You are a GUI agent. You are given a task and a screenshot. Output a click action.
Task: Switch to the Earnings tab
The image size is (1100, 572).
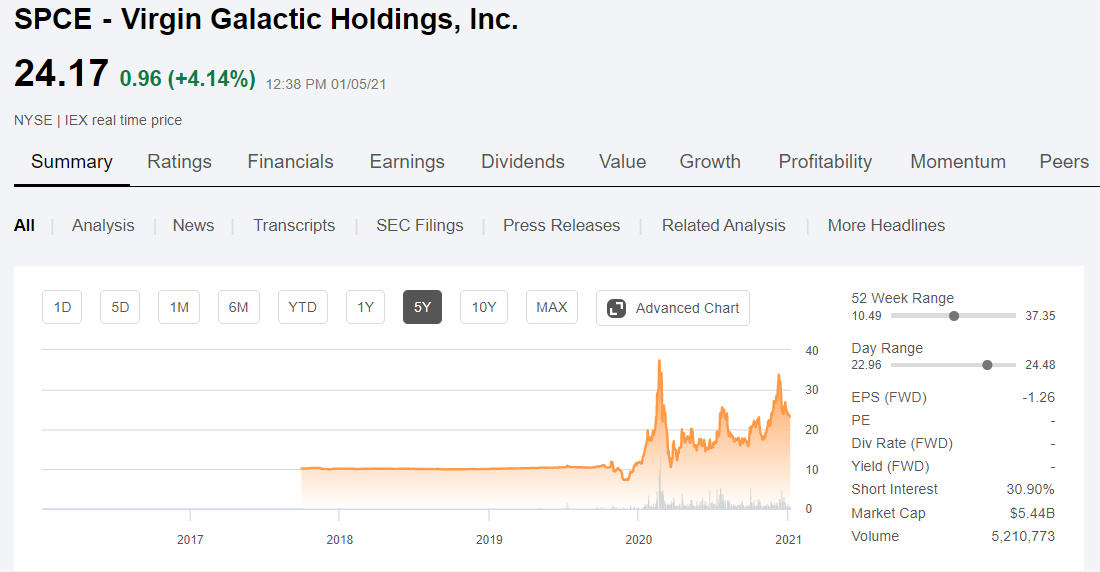[x=407, y=162]
